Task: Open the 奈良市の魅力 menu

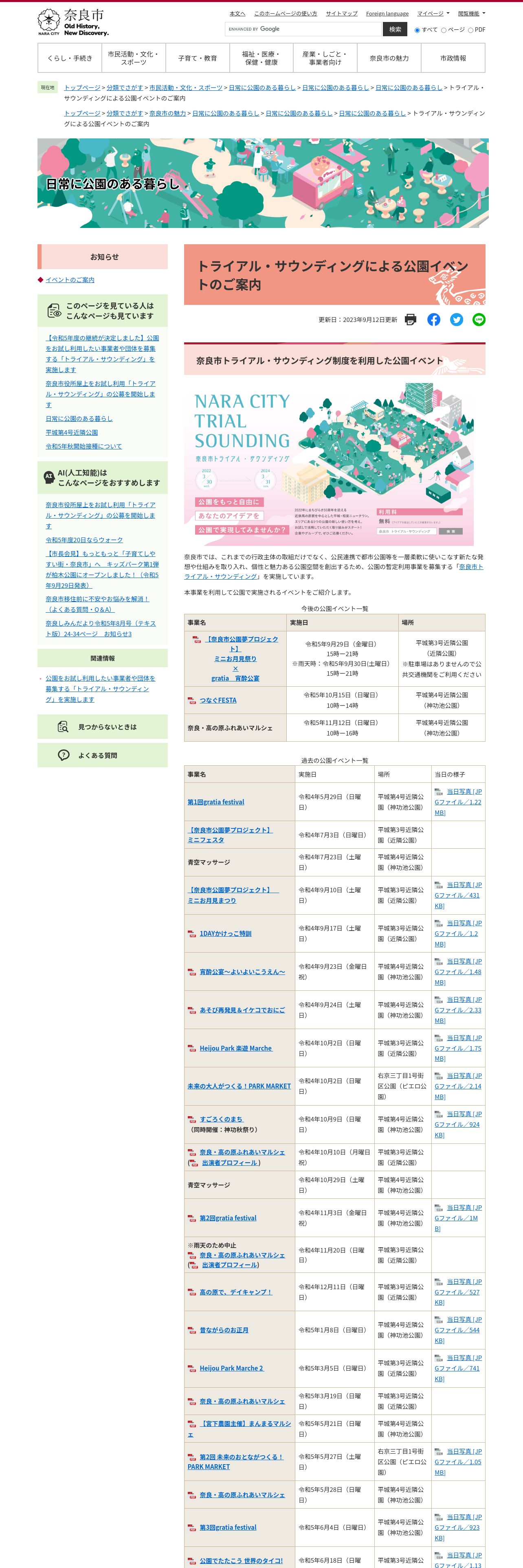Action: pos(389,59)
